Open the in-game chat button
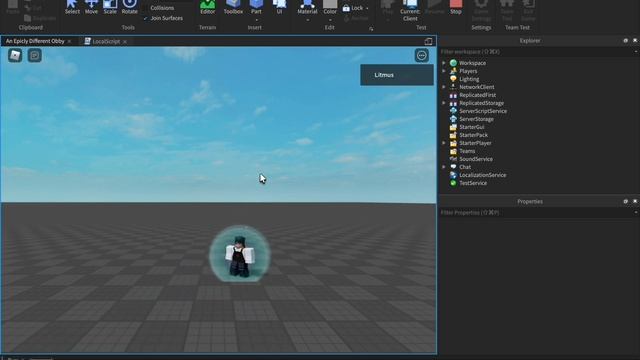The image size is (640, 360). point(35,55)
